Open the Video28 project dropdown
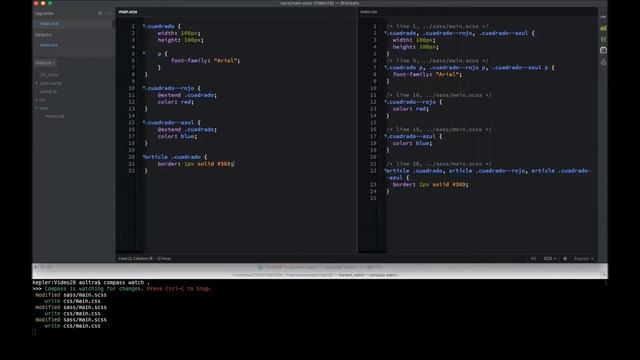The width and height of the screenshot is (640, 360). click(x=45, y=63)
